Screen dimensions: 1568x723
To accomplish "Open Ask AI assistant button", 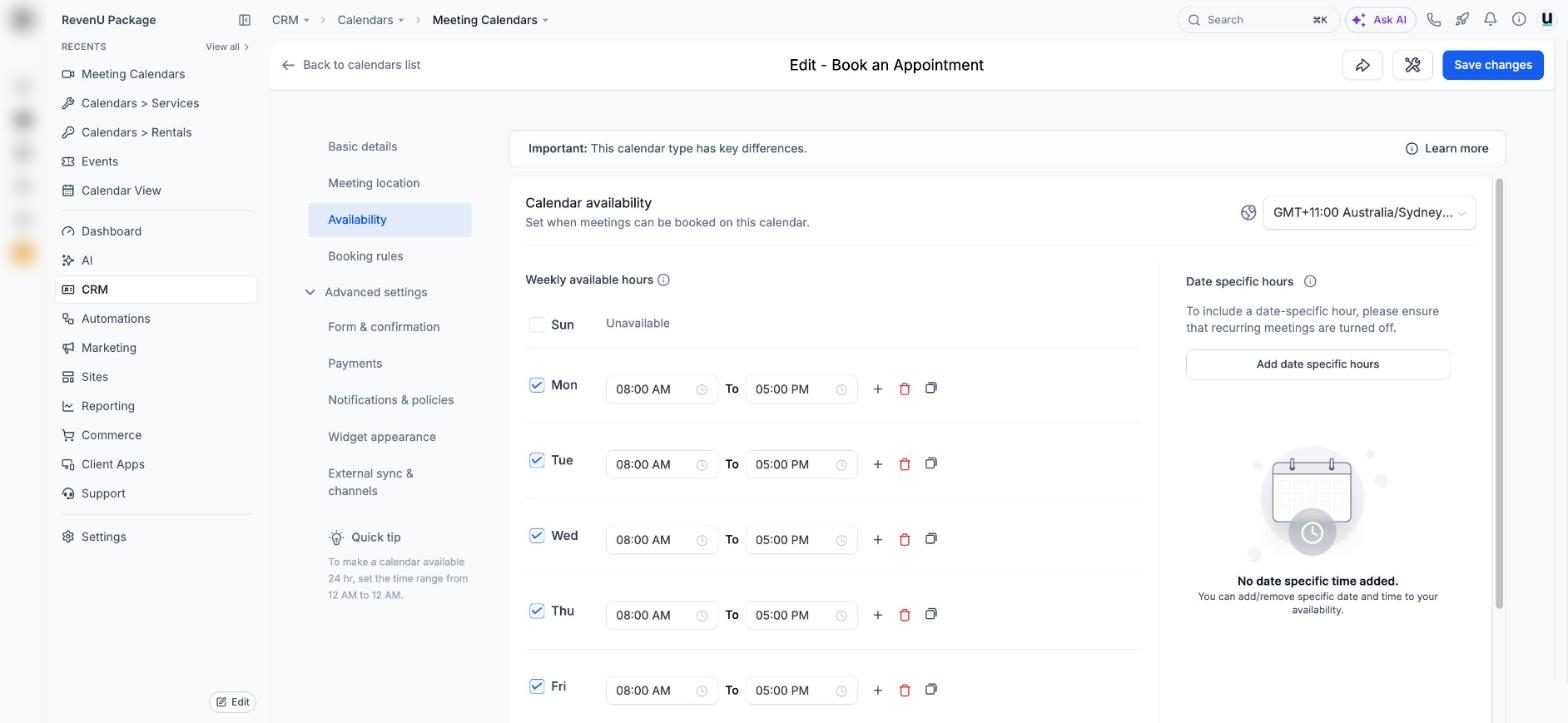I will [x=1379, y=20].
